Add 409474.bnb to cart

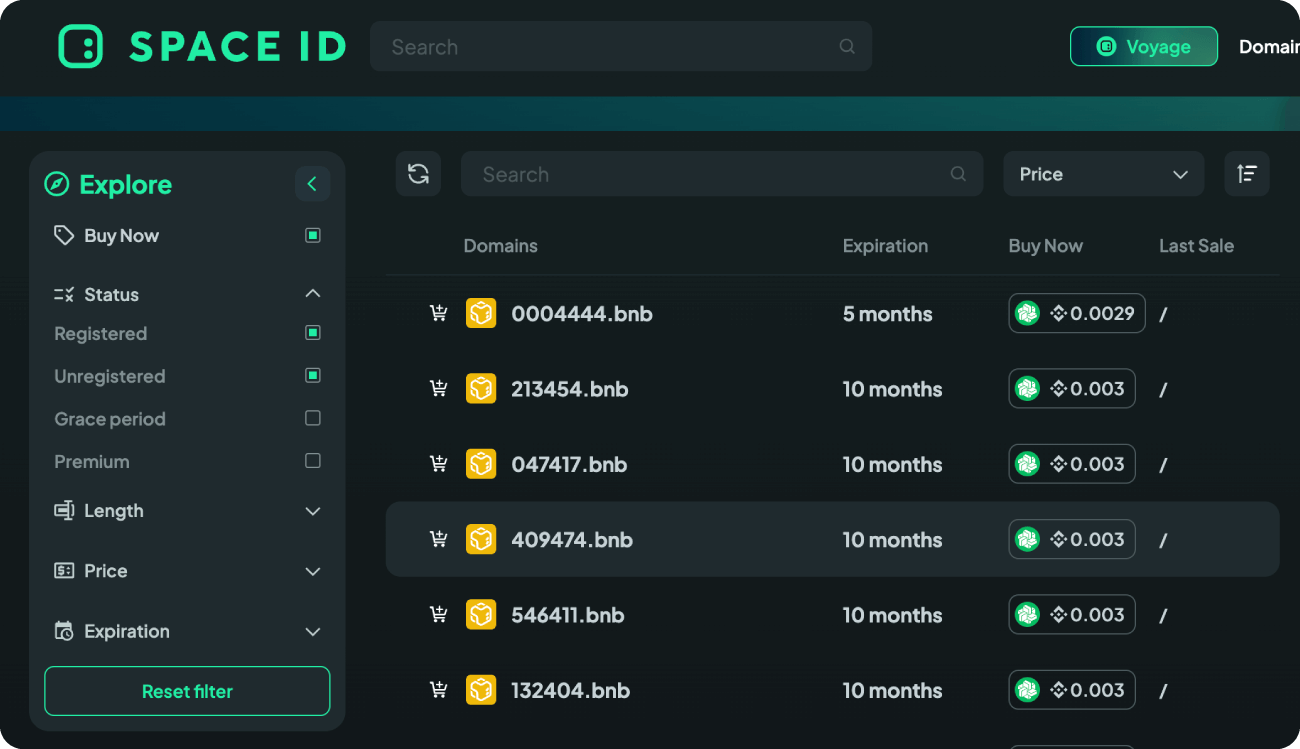coord(438,540)
